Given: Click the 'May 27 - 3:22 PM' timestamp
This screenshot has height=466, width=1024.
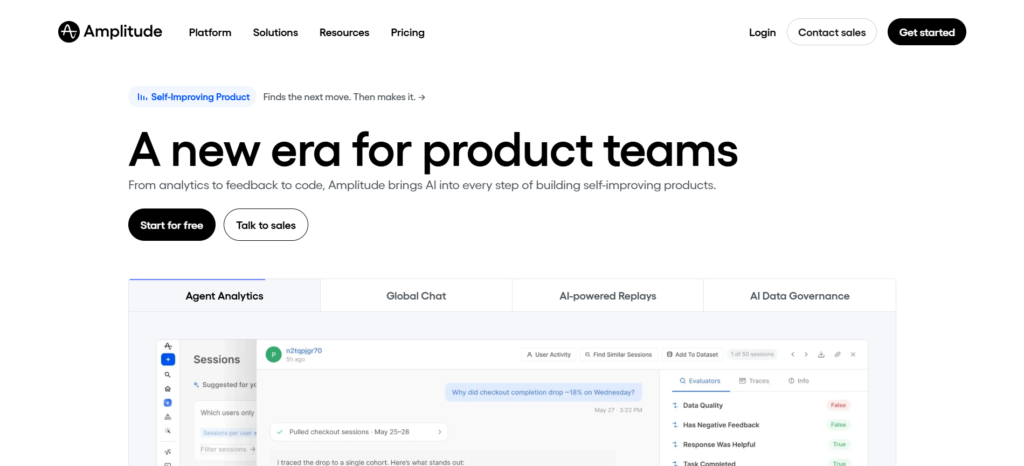Looking at the screenshot, I should click(x=618, y=410).
